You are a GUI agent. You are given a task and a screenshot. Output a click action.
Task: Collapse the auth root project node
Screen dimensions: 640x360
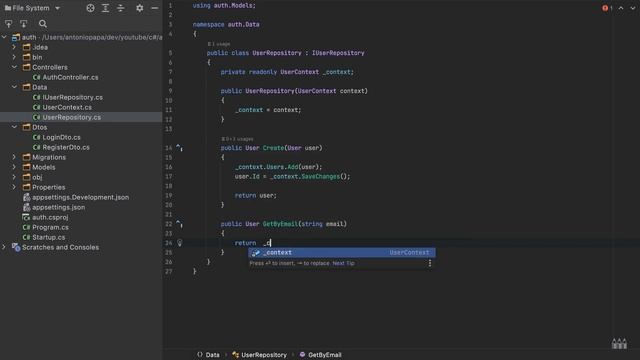point(4,37)
